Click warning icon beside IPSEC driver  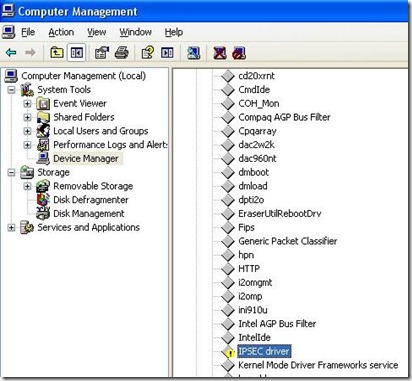click(228, 352)
